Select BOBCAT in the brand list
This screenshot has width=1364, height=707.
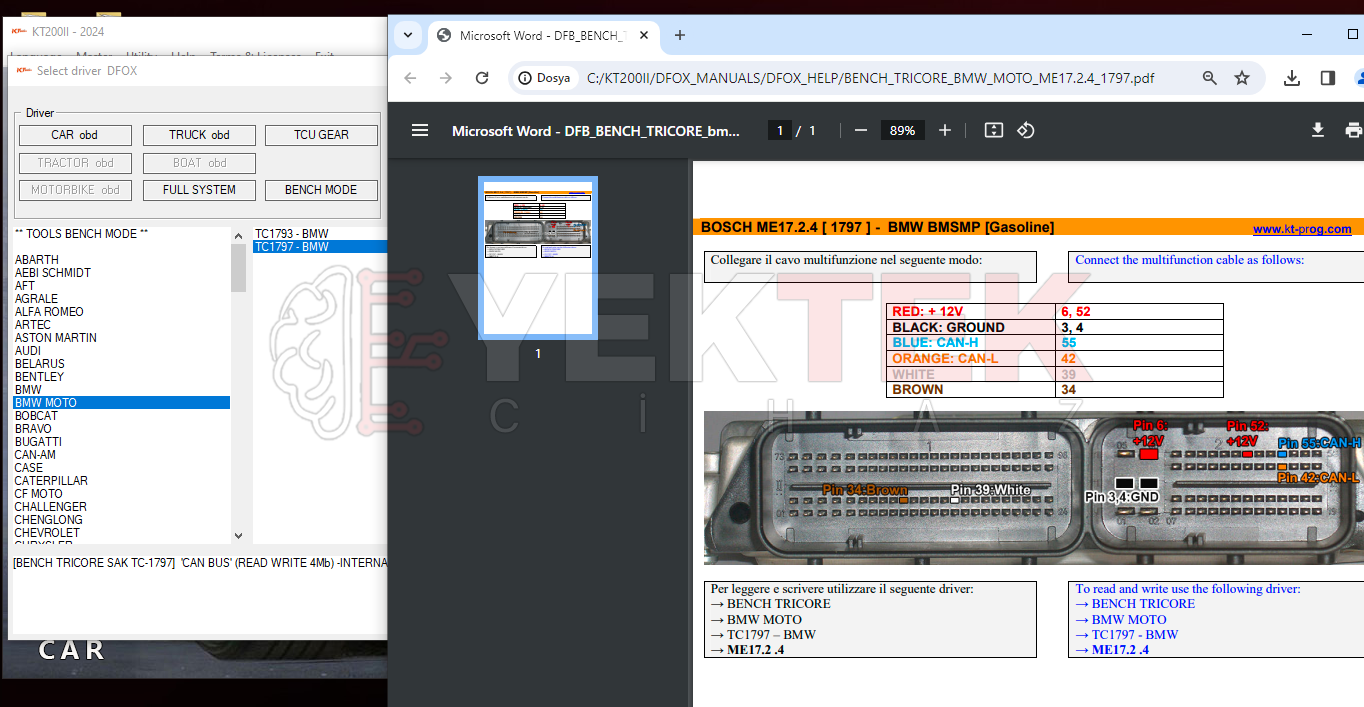[x=121, y=416]
